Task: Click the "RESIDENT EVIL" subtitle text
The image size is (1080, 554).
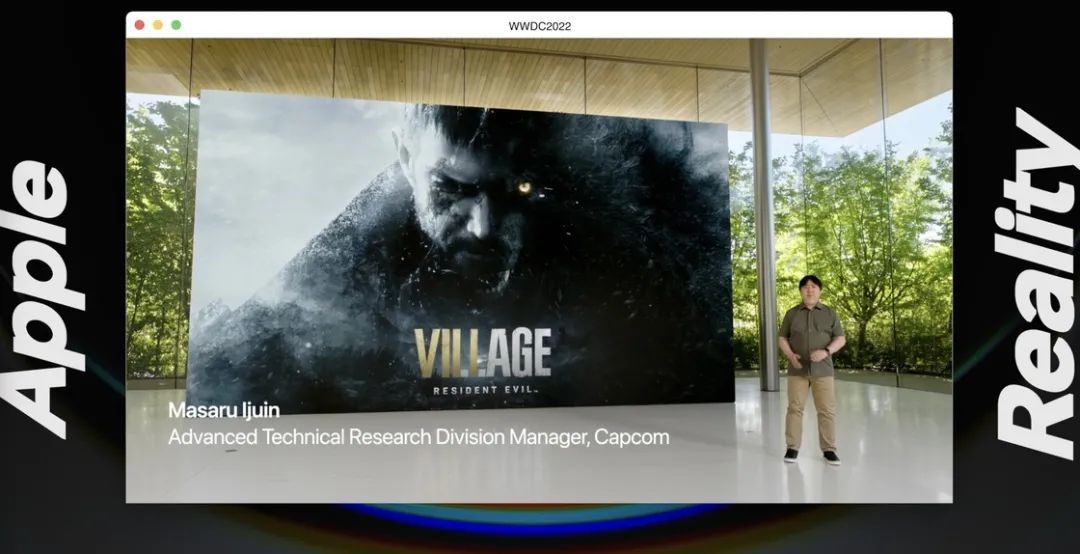Action: [484, 391]
